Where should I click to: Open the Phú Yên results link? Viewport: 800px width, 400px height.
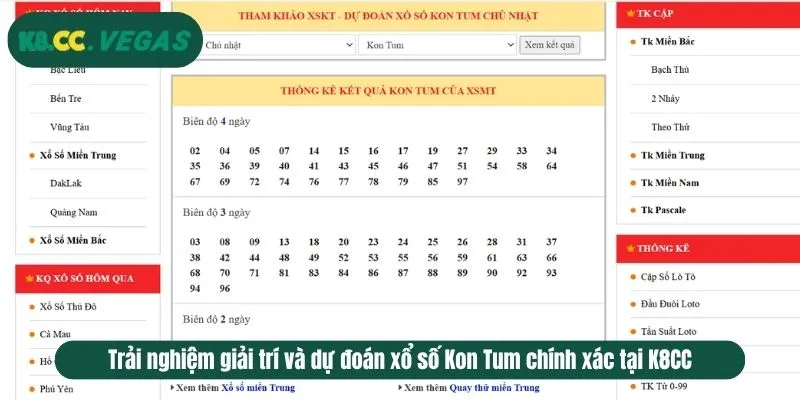pyautogui.click(x=56, y=389)
